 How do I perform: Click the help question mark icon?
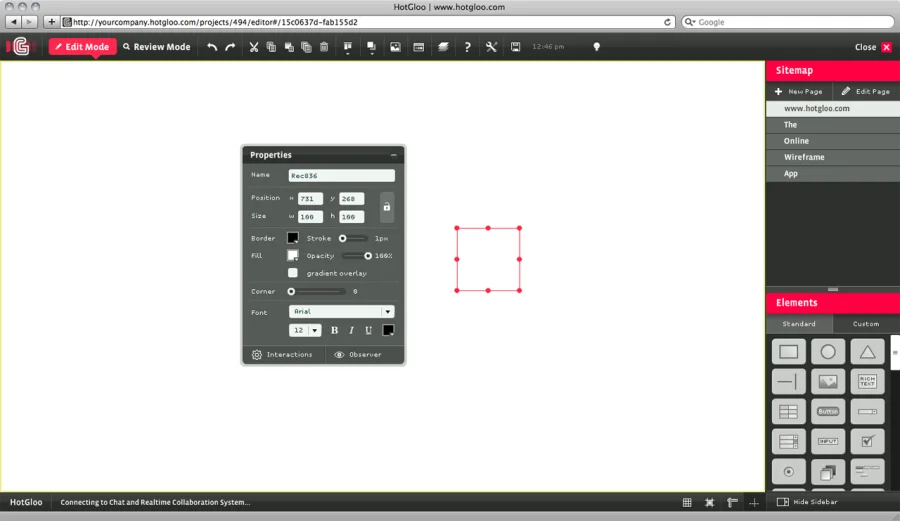click(x=467, y=47)
